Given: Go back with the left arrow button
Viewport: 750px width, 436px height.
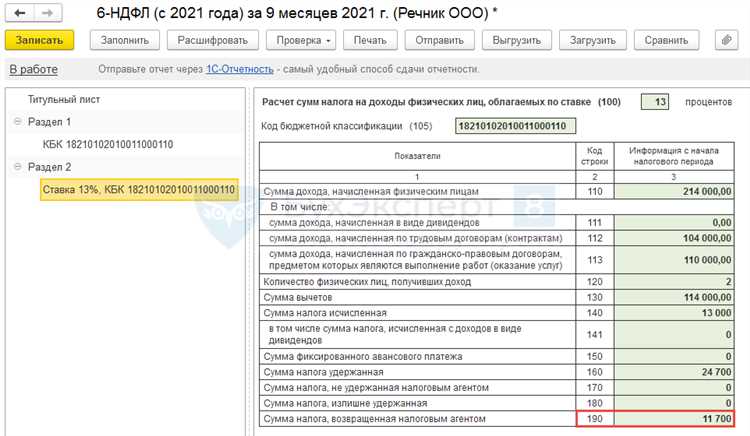Looking at the screenshot, I should 20,13.
